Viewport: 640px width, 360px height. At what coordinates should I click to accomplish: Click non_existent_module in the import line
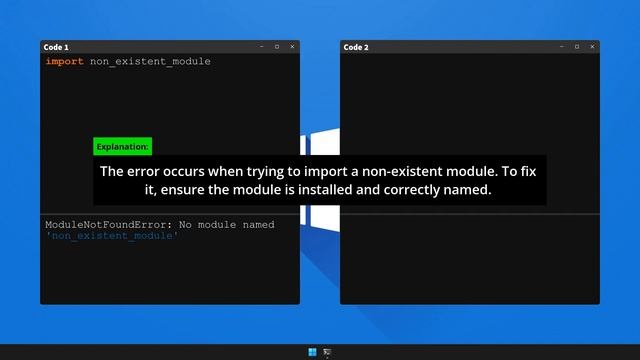coord(150,62)
